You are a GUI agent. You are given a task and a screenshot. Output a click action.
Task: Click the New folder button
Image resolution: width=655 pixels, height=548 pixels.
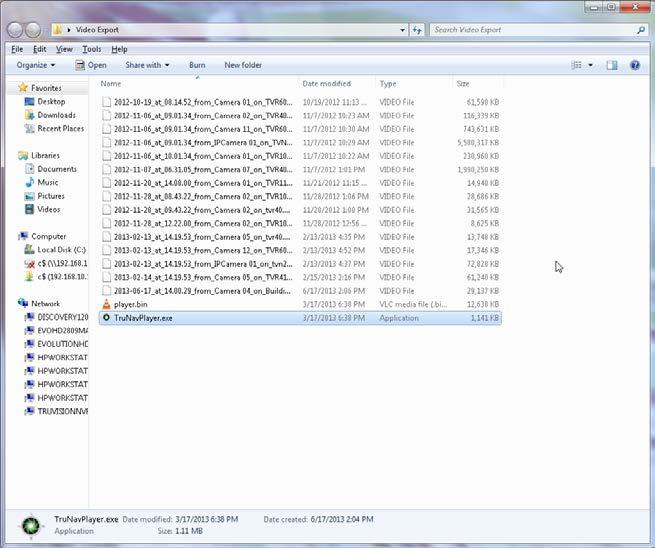click(x=243, y=65)
